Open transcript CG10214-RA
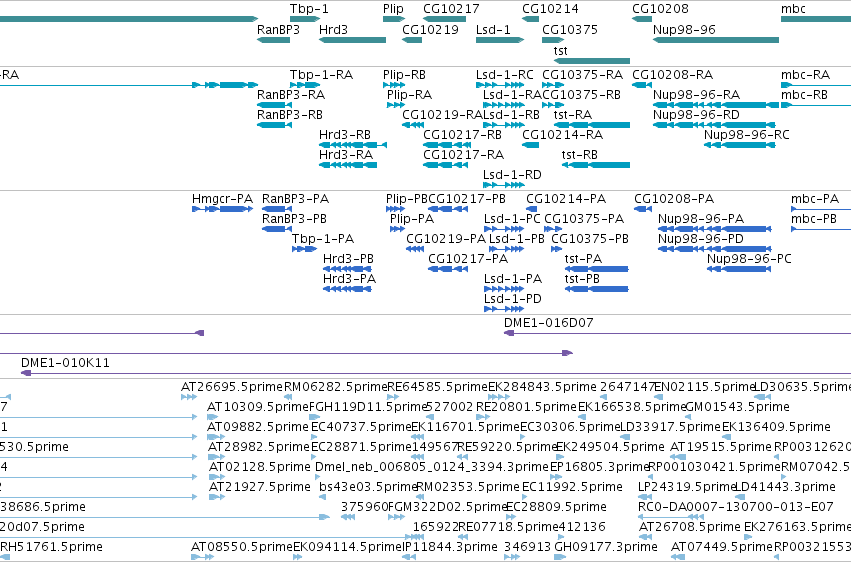This screenshot has width=851, height=562. click(530, 145)
